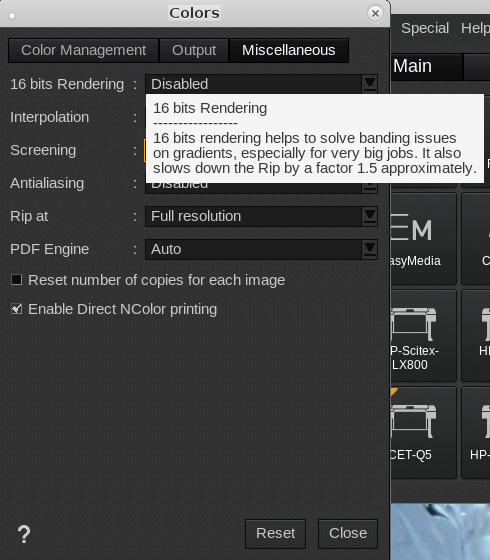Click the Reset button

point(275,534)
